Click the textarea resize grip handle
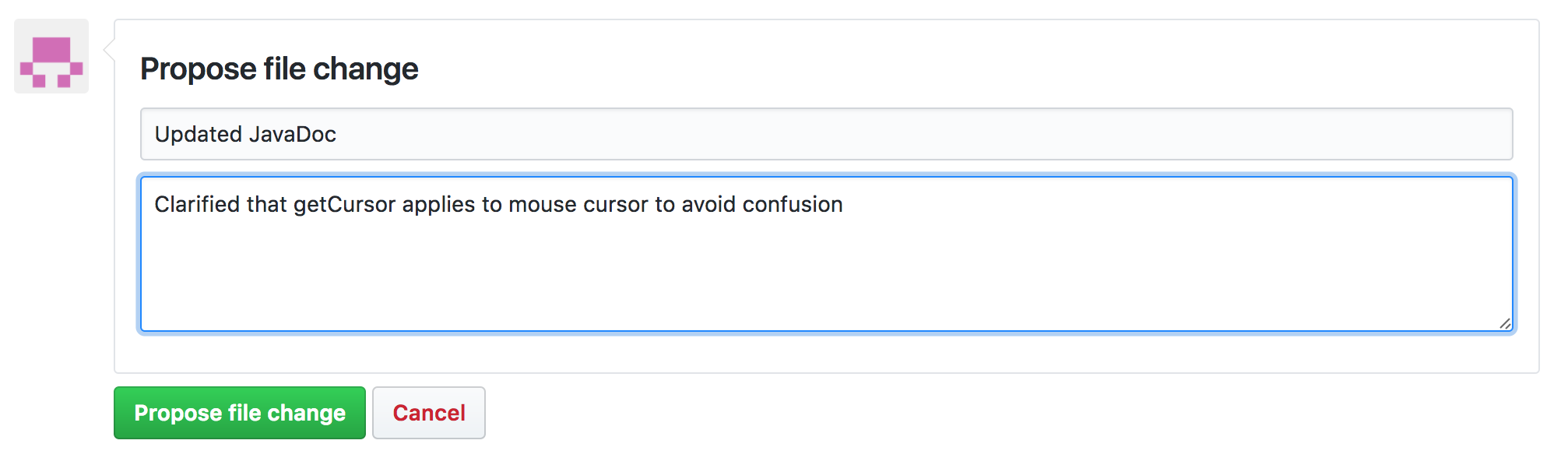 click(1505, 323)
